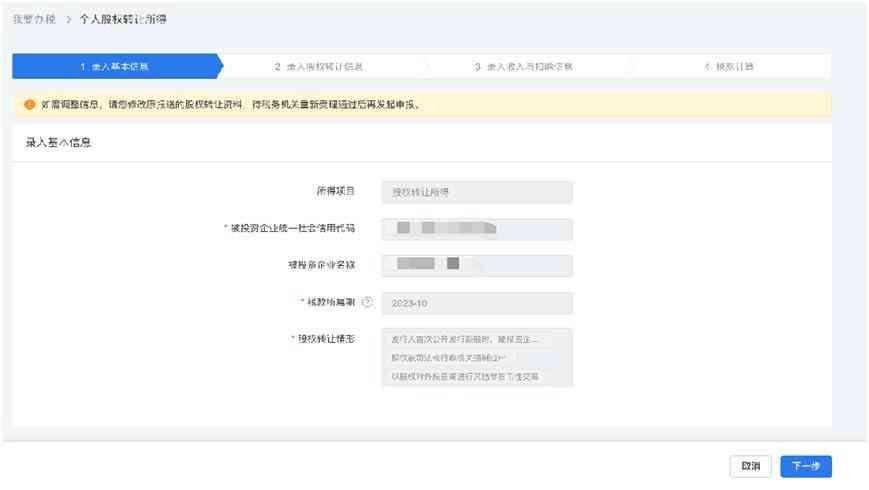Image resolution: width=869 pixels, height=490 pixels.
Task: Go to step 4 税款计算
Action: coord(729,67)
